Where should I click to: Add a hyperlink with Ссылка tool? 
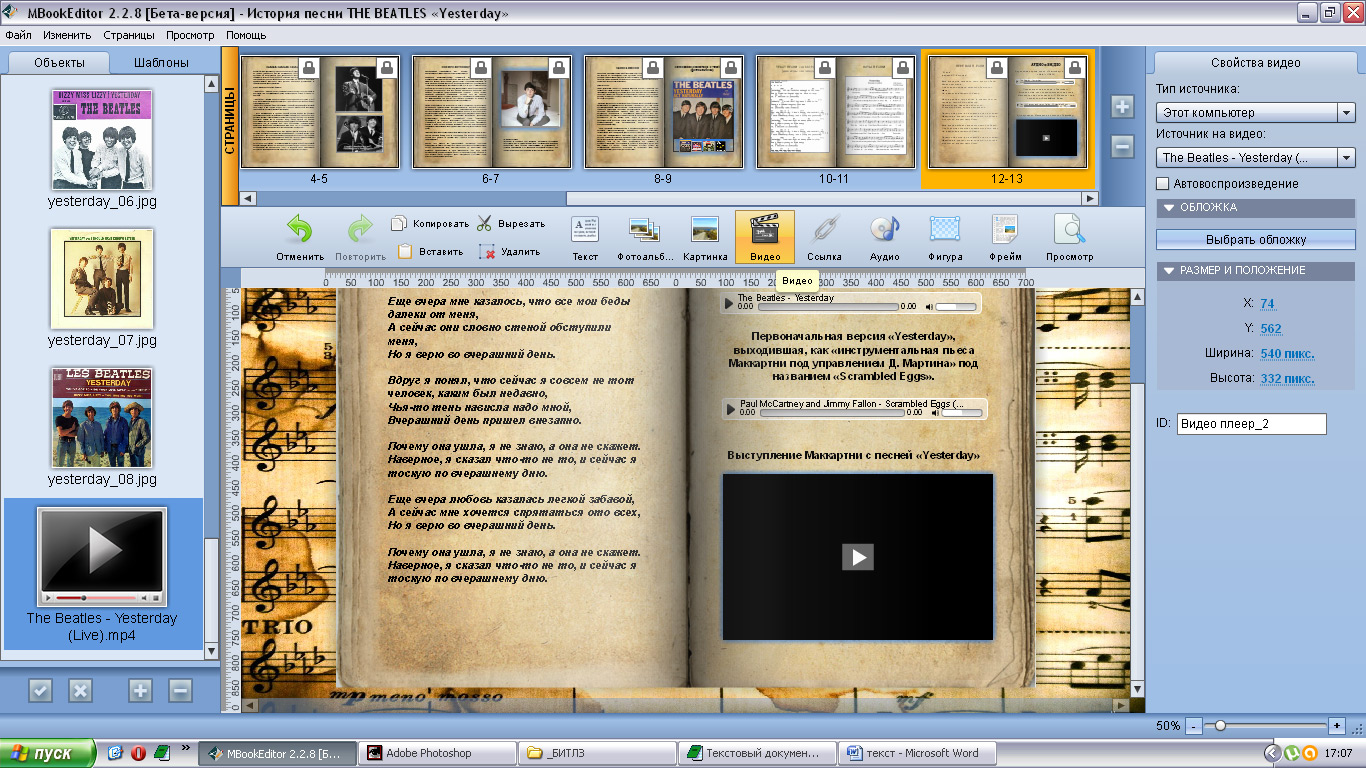824,237
